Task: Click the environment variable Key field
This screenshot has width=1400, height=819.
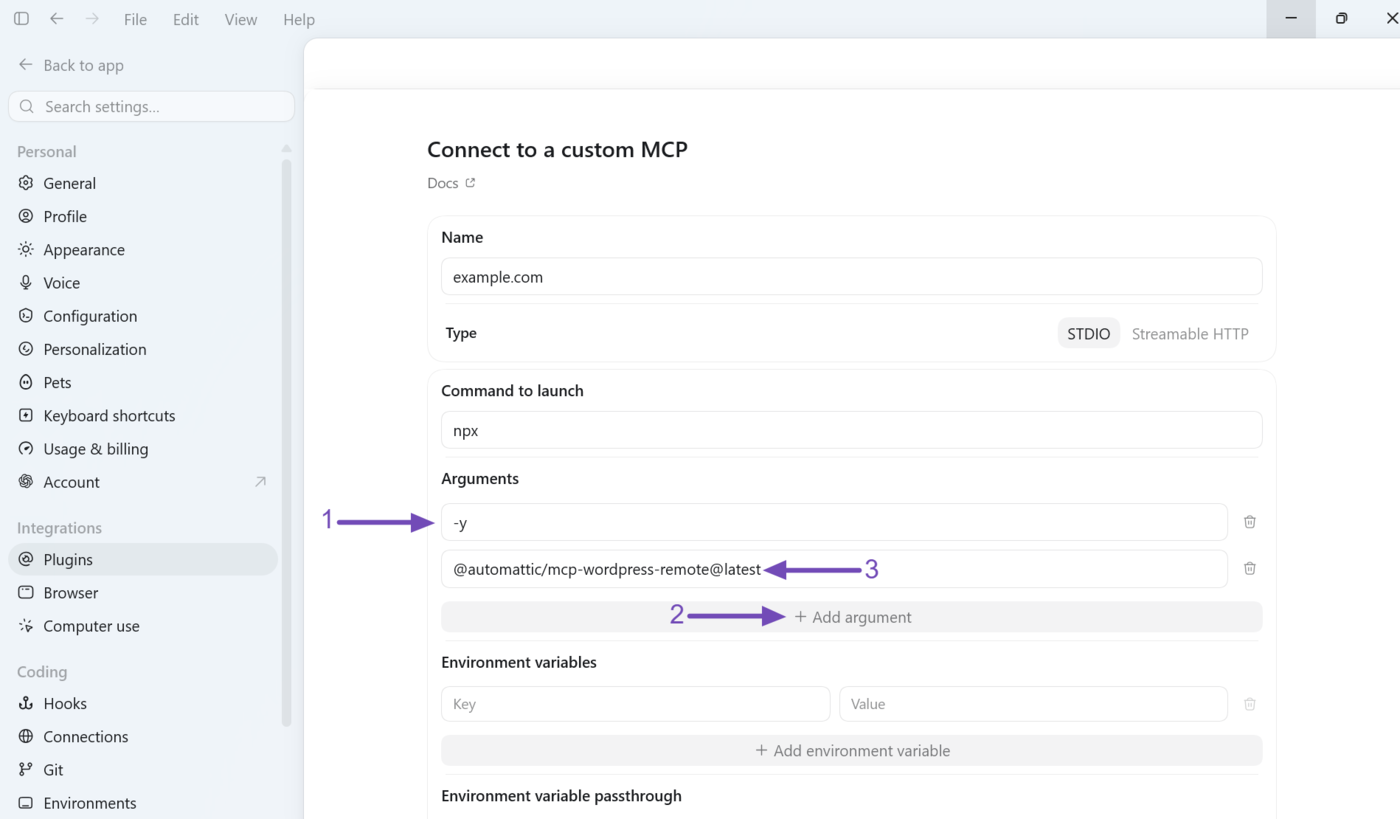Action: 635,704
